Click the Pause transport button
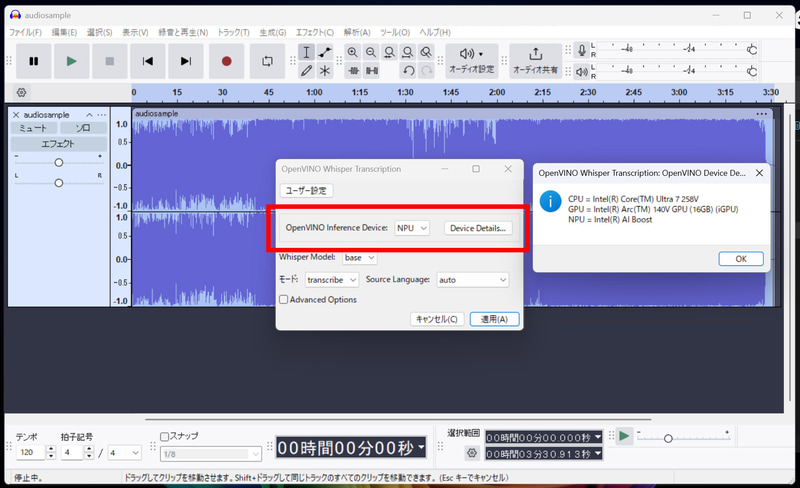The image size is (800, 488). 34,61
